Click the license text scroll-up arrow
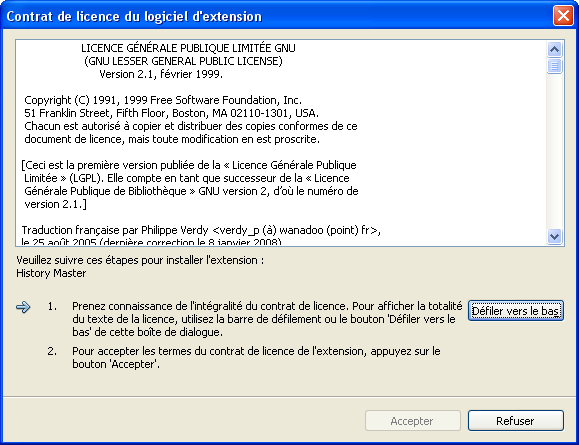Image resolution: width=579 pixels, height=445 pixels. point(554,49)
